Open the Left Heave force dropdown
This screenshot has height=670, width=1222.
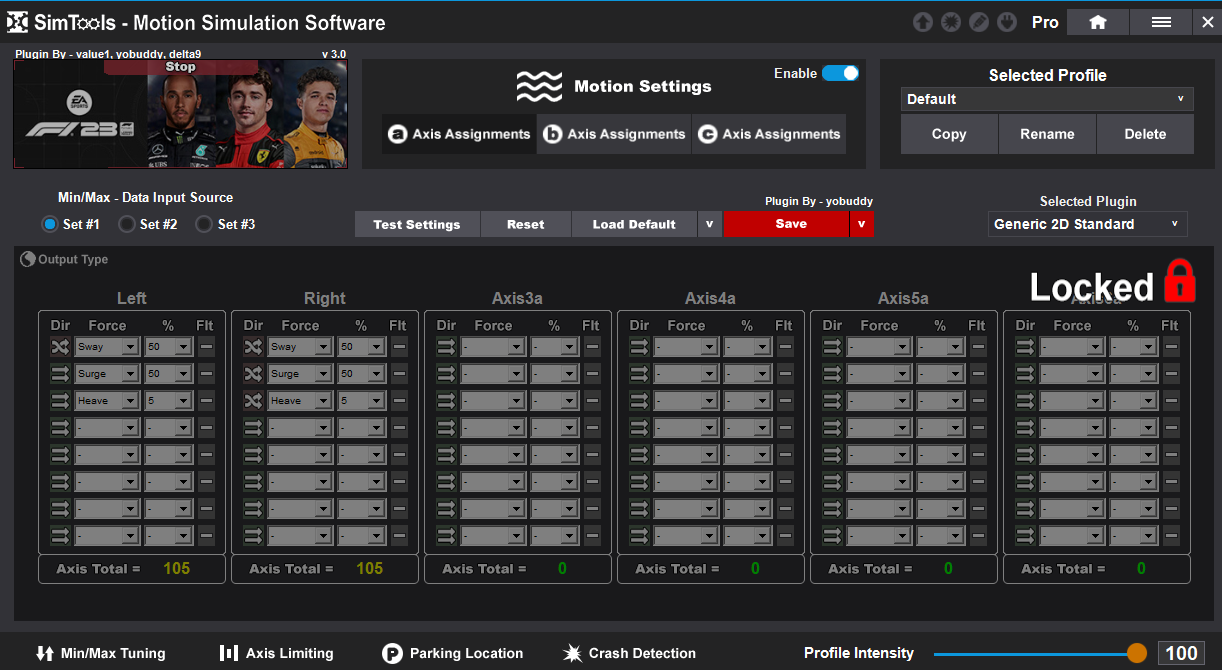[107, 401]
